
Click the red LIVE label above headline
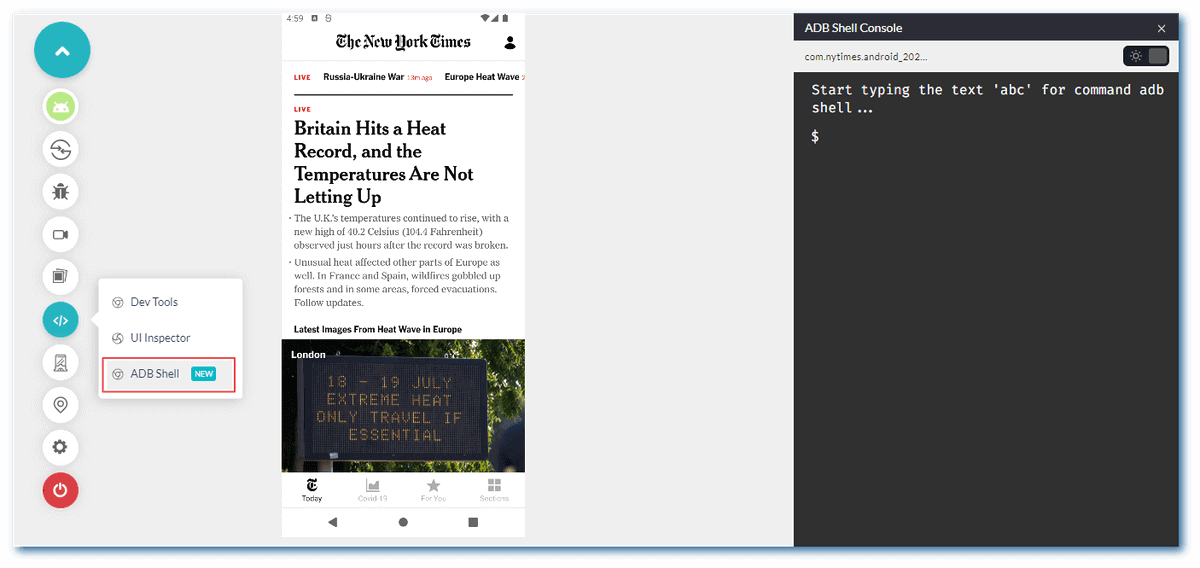coord(302,110)
